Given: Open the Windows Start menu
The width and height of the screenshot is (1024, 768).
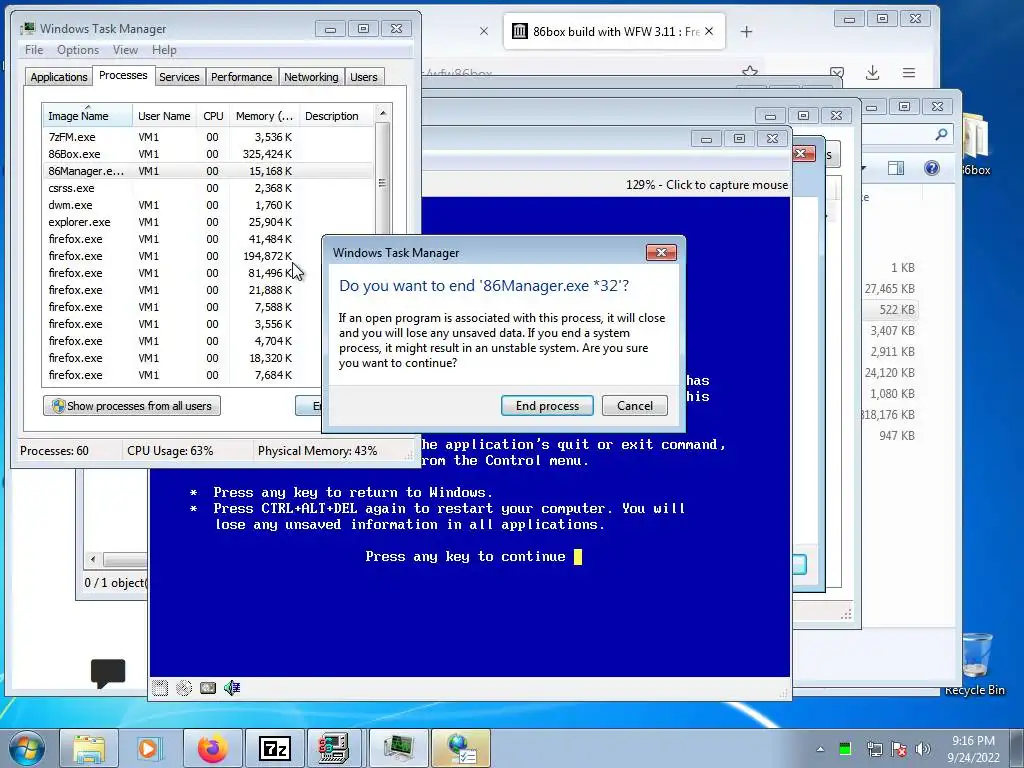Looking at the screenshot, I should (27, 748).
